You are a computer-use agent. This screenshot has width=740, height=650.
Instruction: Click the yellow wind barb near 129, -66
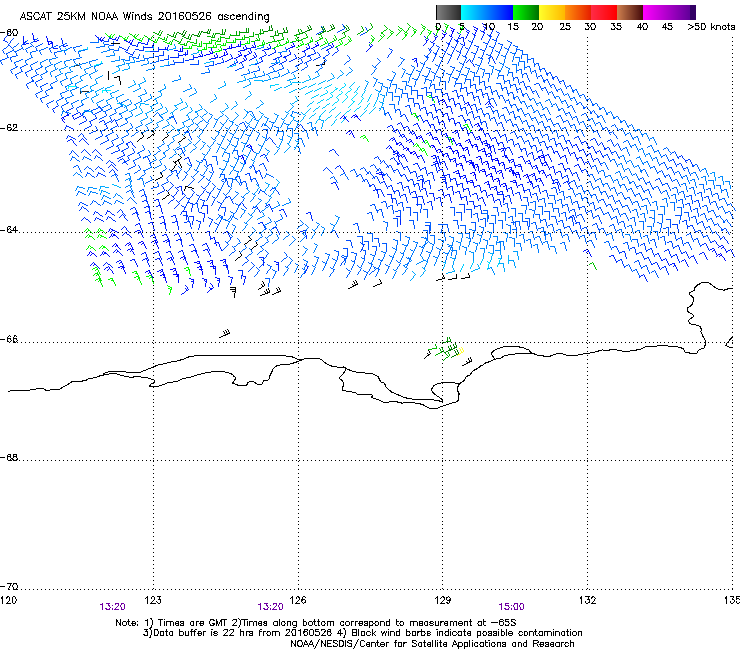tap(461, 350)
